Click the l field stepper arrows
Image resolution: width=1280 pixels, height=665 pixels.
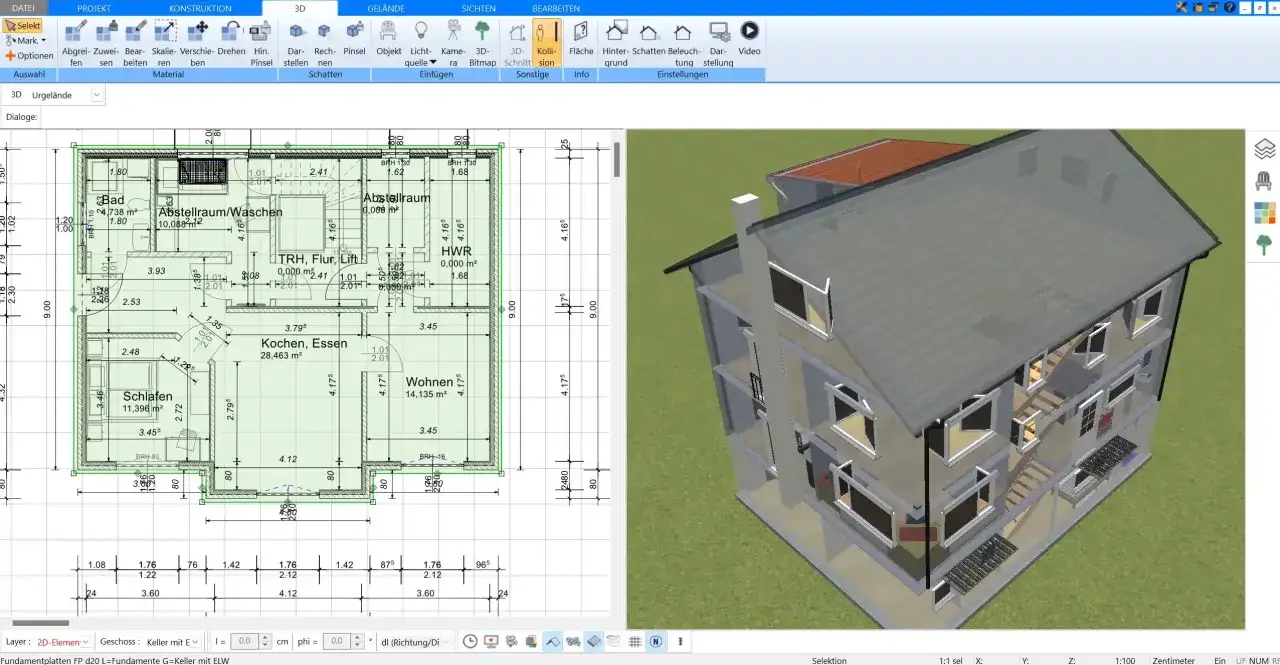click(x=265, y=641)
